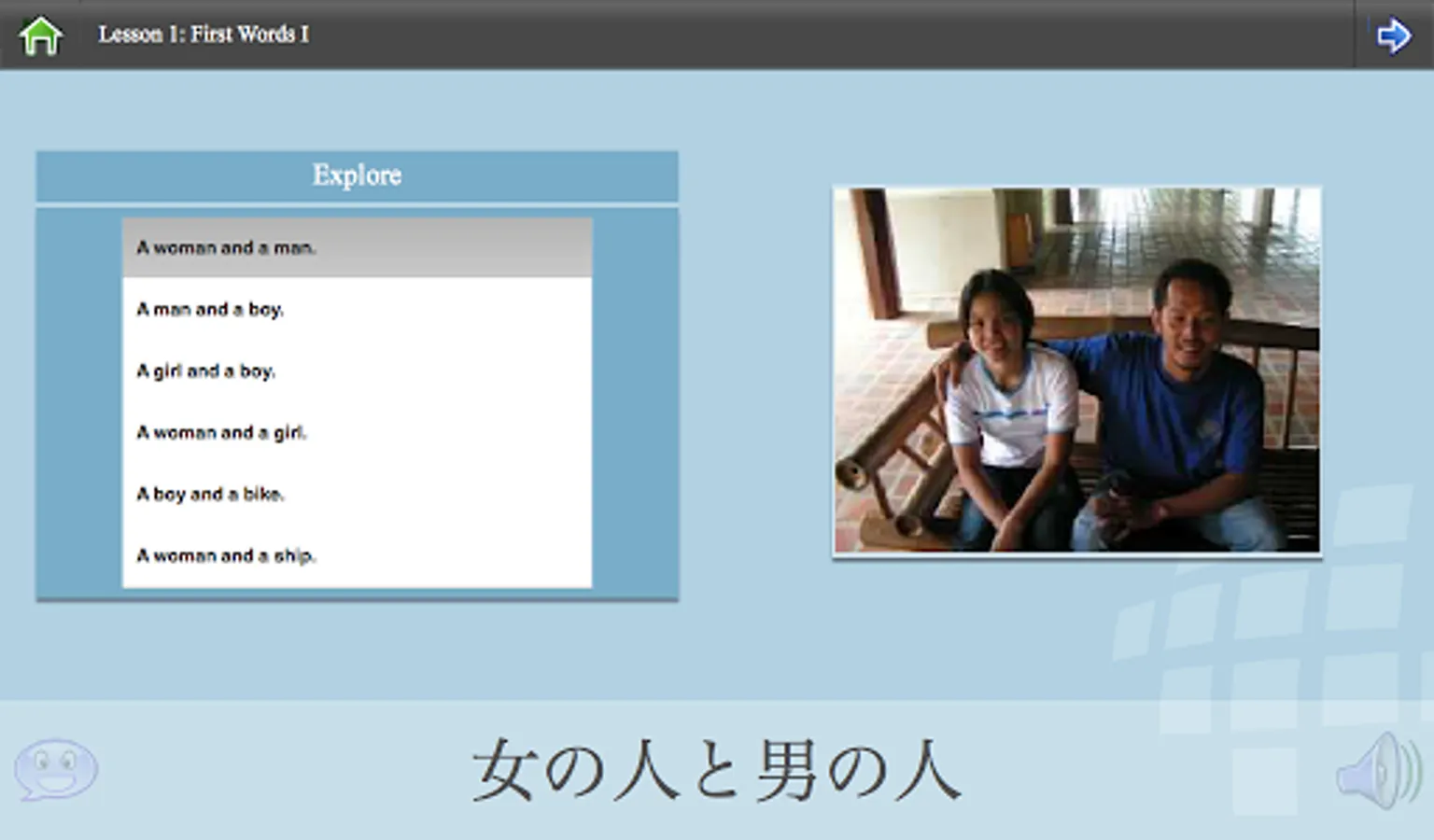Pick "A woman and a girl." phrase
This screenshot has height=840, width=1434.
tap(357, 432)
